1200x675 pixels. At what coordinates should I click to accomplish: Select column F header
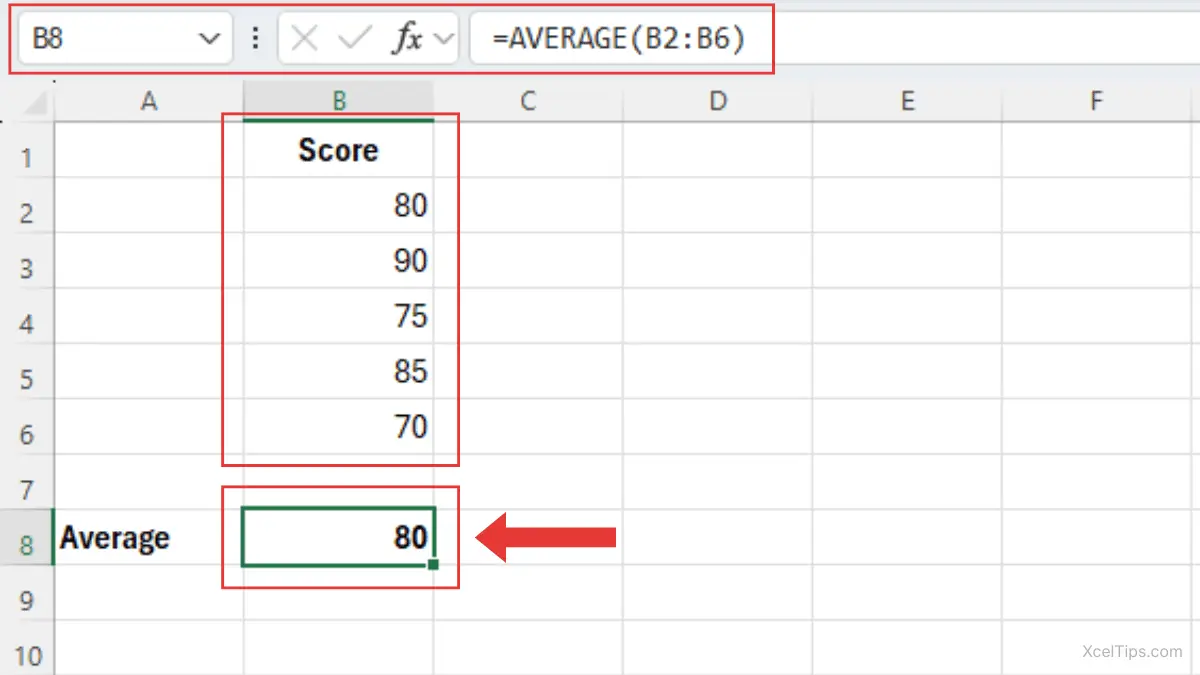pos(1096,100)
